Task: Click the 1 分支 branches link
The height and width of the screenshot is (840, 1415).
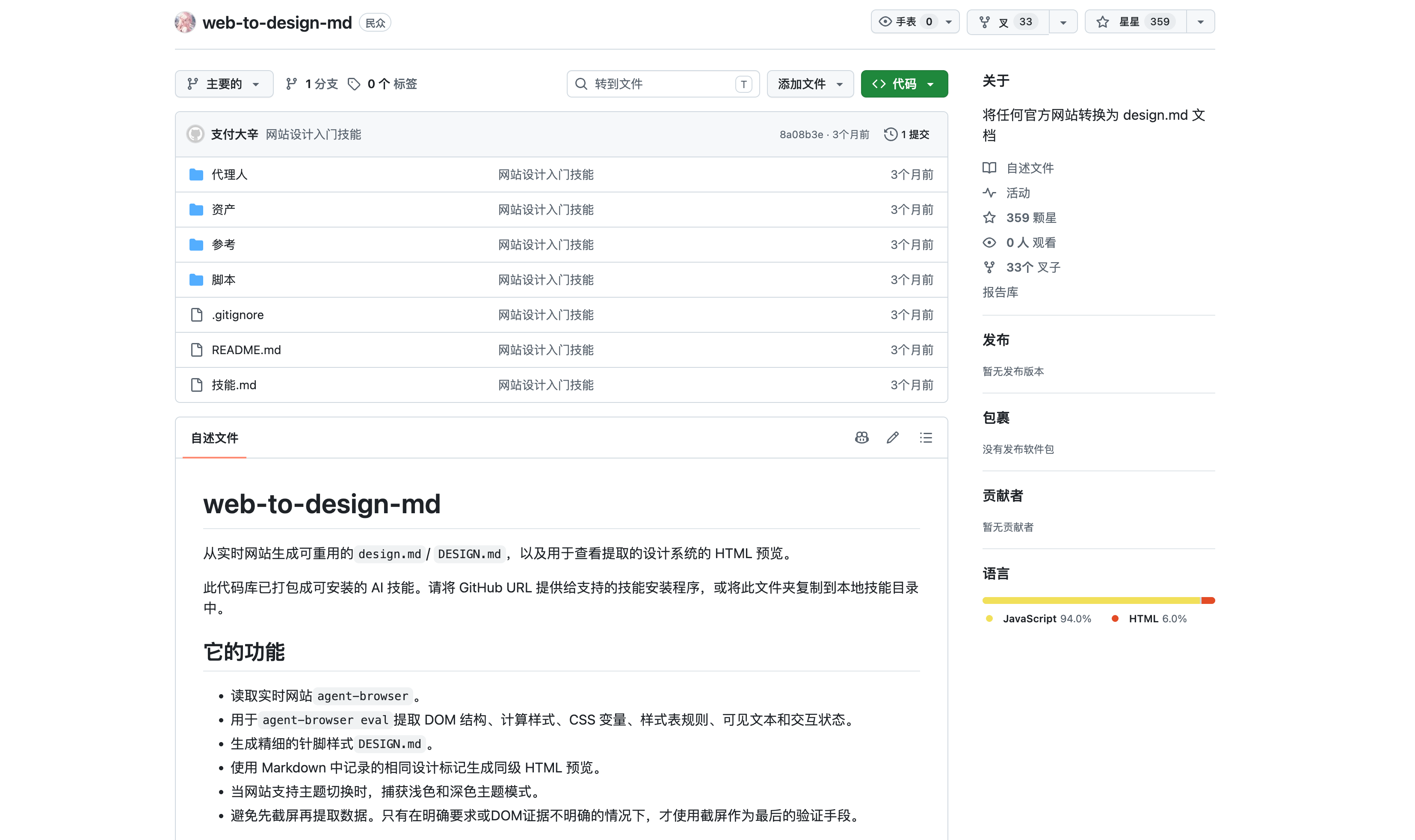Action: [x=312, y=84]
